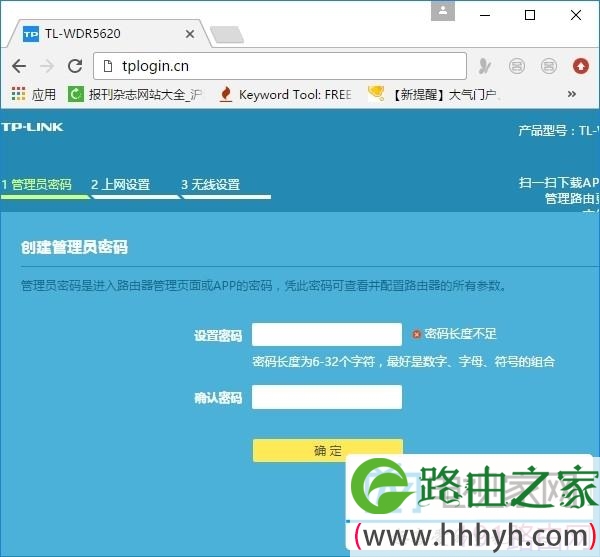
Task: Expand the bookmarks overflow chevron
Action: point(572,94)
